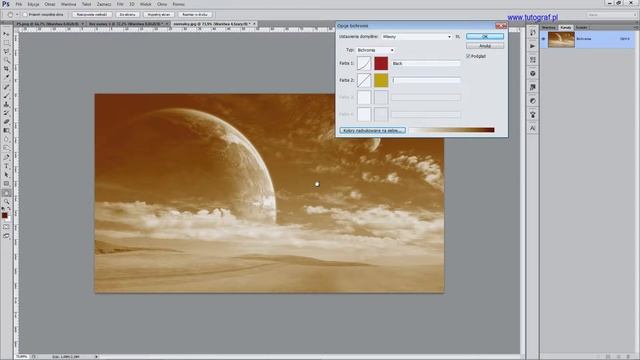Select the Zoom tool in toolbox
Image resolution: width=640 pixels, height=360 pixels.
(x=6, y=202)
